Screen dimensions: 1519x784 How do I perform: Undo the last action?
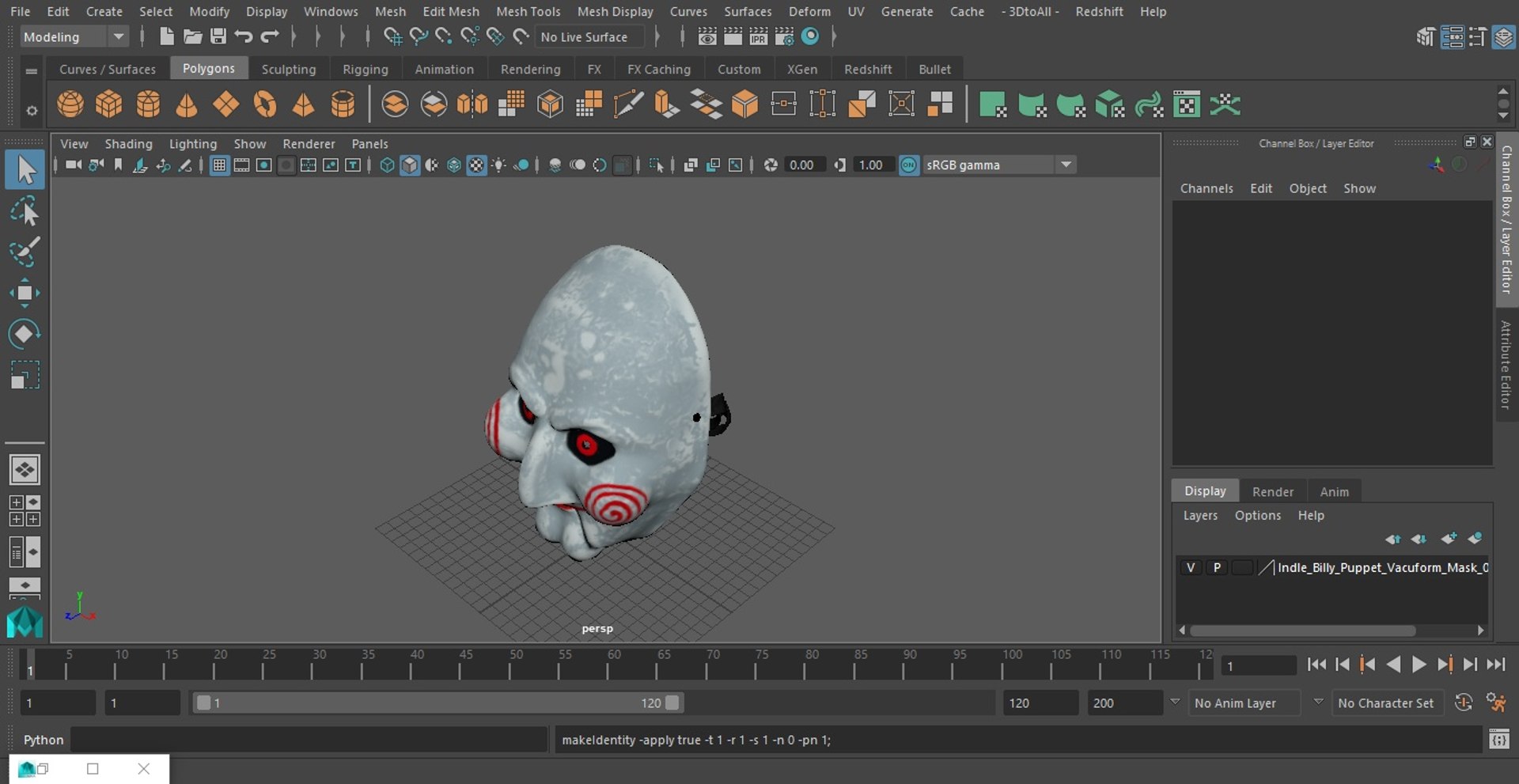244,36
